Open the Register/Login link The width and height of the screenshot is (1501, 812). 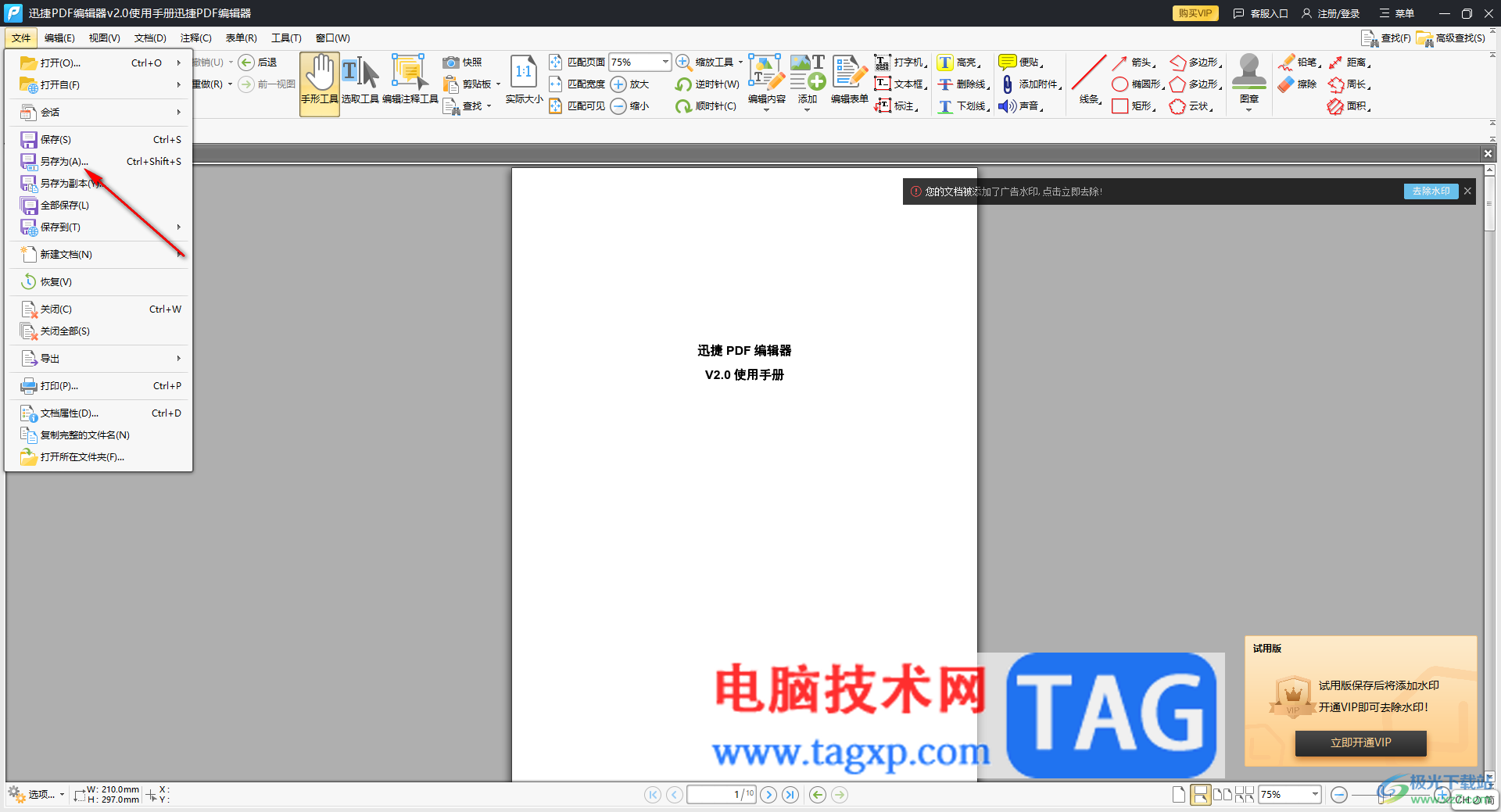click(x=1331, y=13)
